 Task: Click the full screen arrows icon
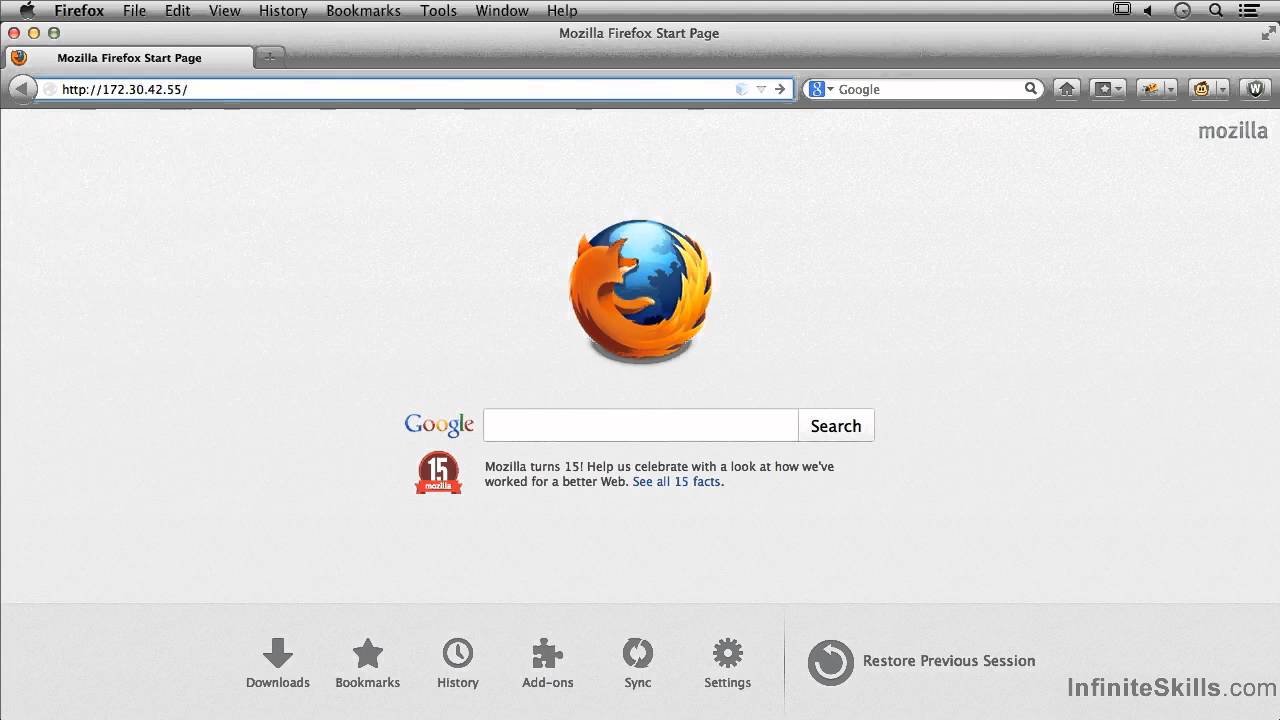(1267, 33)
